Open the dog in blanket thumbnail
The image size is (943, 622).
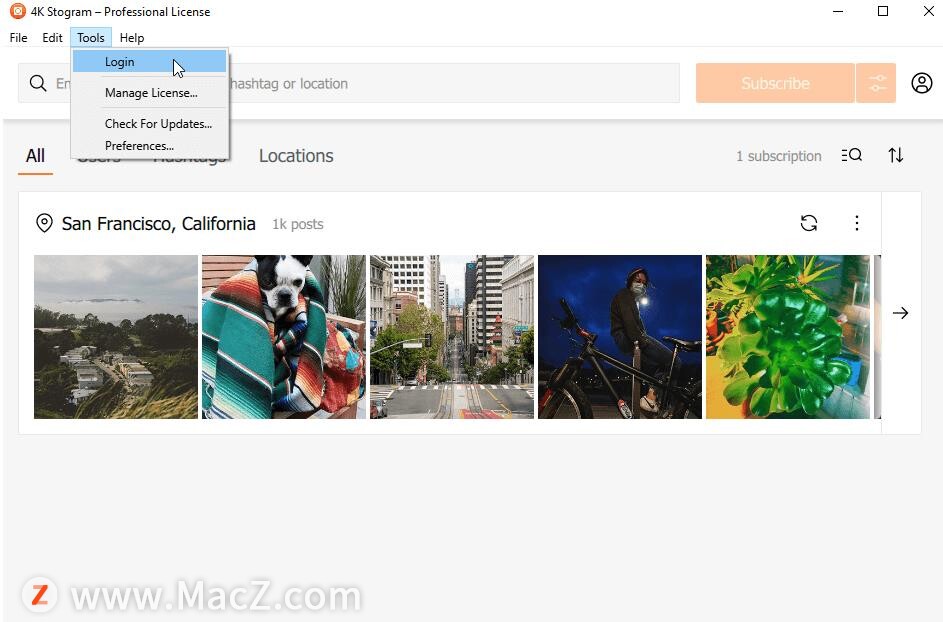coord(284,337)
